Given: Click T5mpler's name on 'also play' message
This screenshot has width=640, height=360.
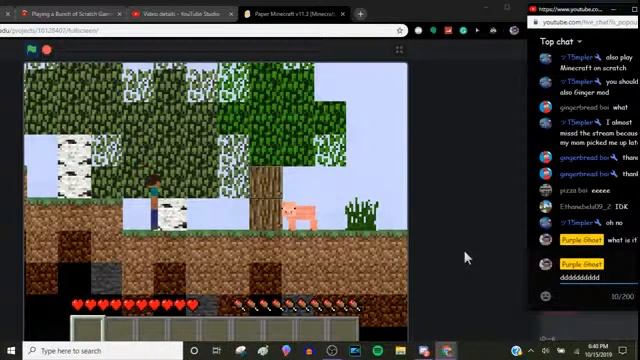Looking at the screenshot, I should pyautogui.click(x=581, y=57).
